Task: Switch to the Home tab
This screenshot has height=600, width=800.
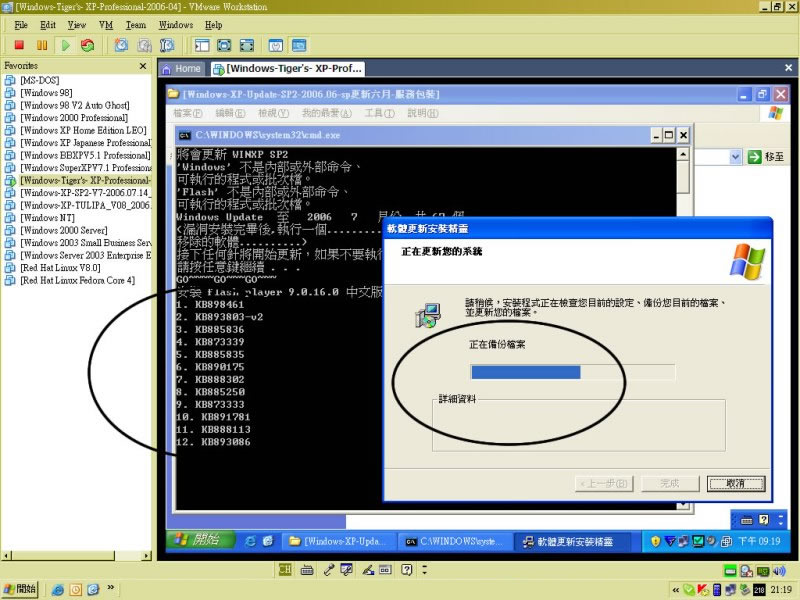Action: pyautogui.click(x=182, y=68)
